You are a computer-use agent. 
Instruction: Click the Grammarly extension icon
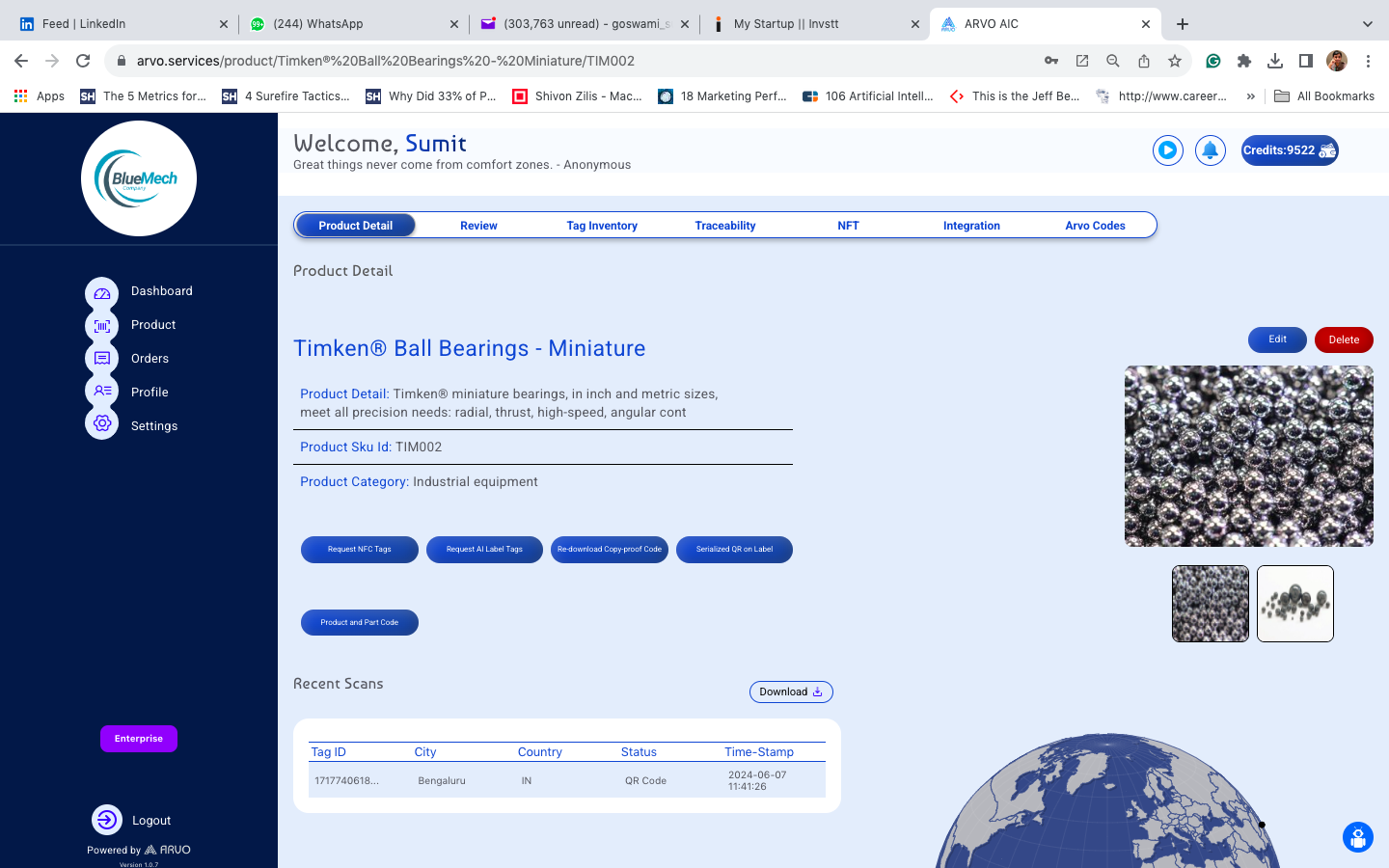pyautogui.click(x=1213, y=61)
